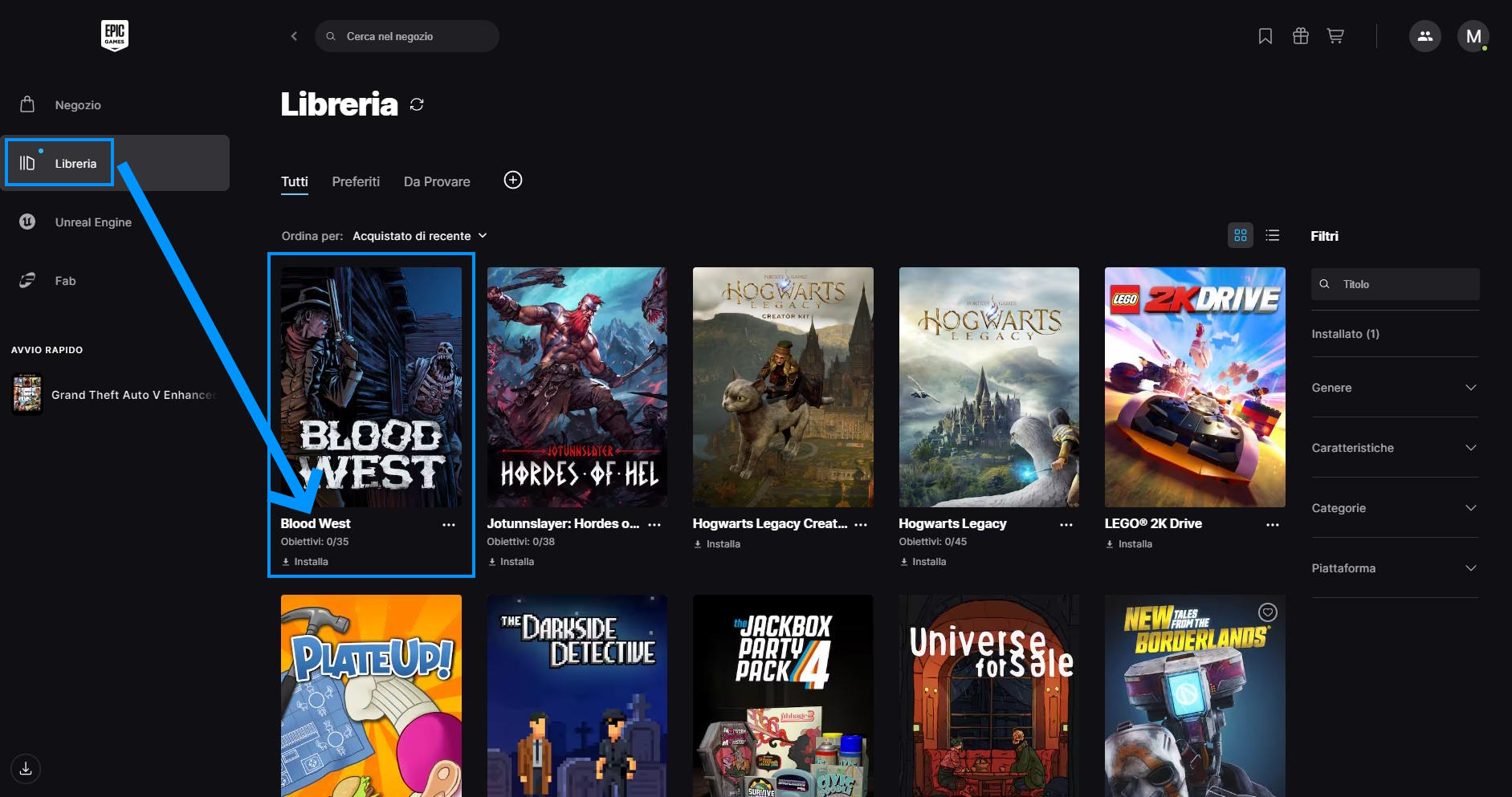Viewport: 1512px width, 797px height.
Task: Switch to list view
Action: click(x=1272, y=235)
